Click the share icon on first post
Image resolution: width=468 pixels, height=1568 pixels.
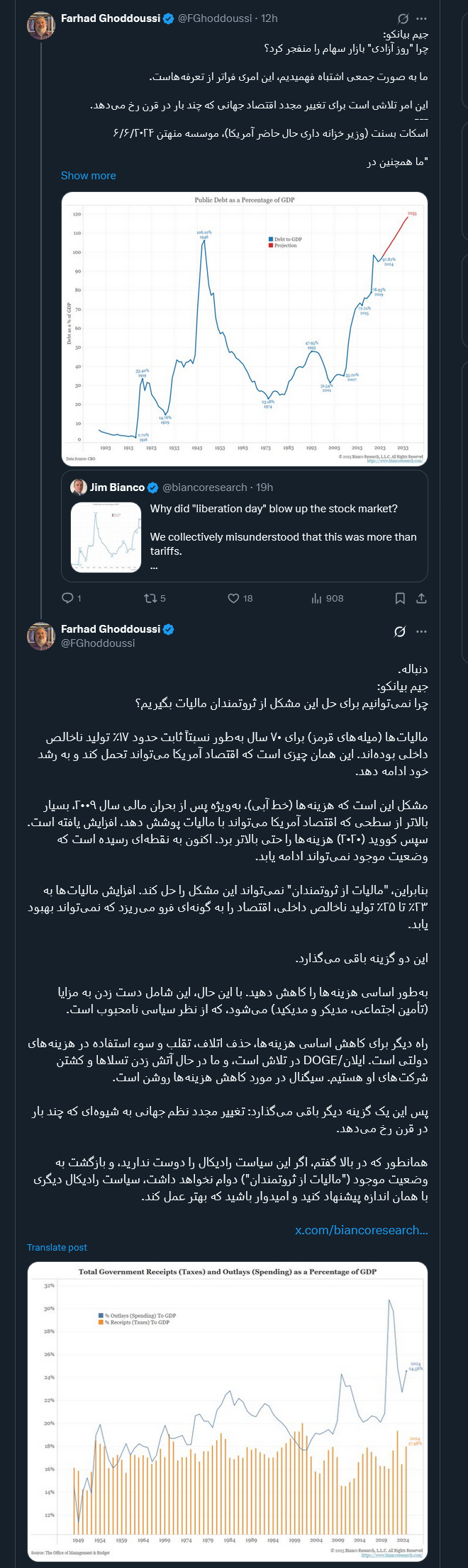[421, 598]
